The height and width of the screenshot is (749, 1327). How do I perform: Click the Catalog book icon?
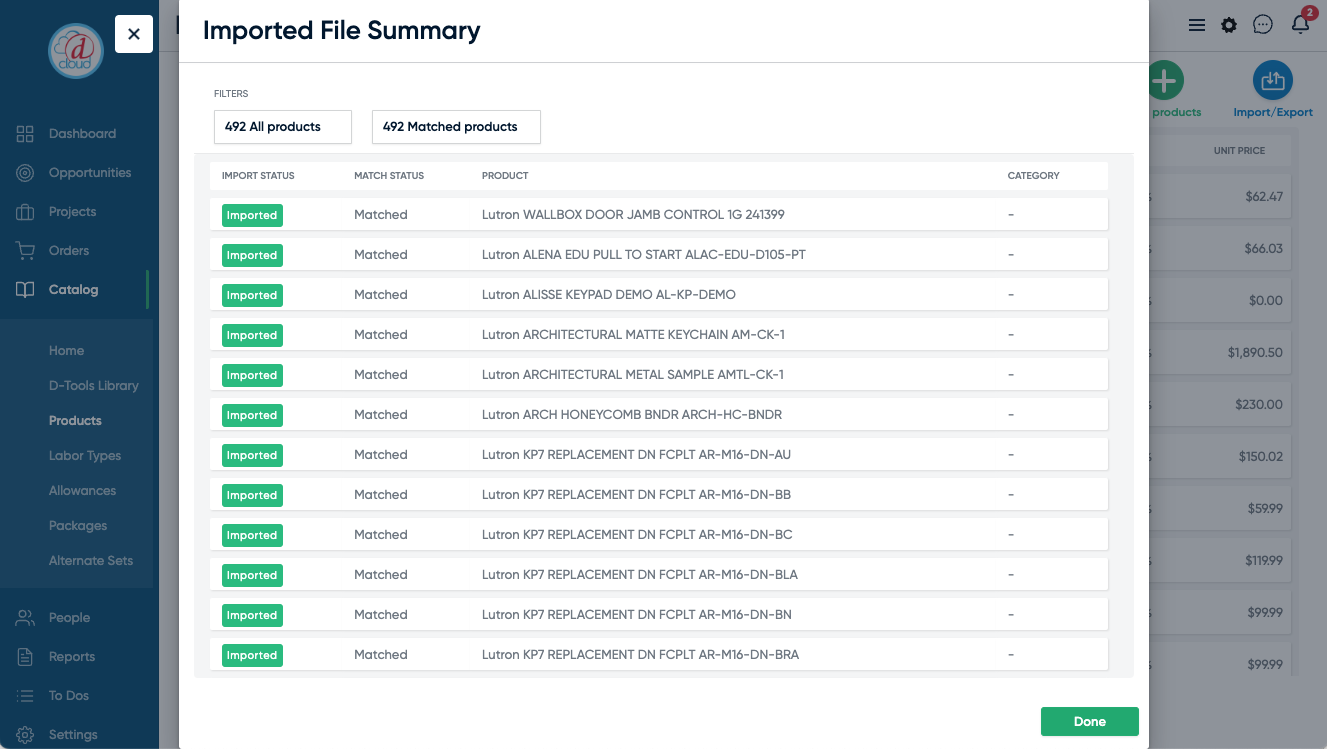25,290
